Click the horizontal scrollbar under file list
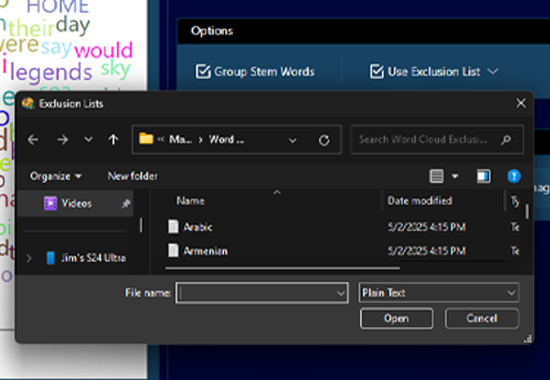The width and height of the screenshot is (550, 380). click(282, 268)
